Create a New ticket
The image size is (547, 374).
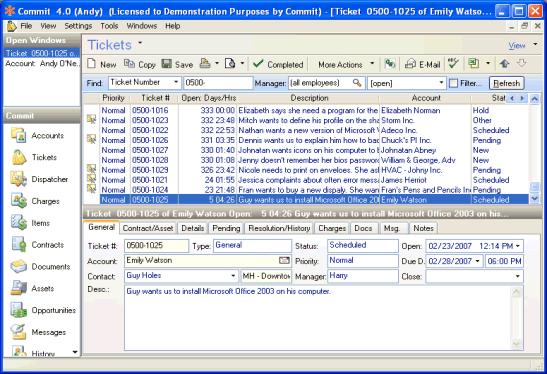click(102, 65)
